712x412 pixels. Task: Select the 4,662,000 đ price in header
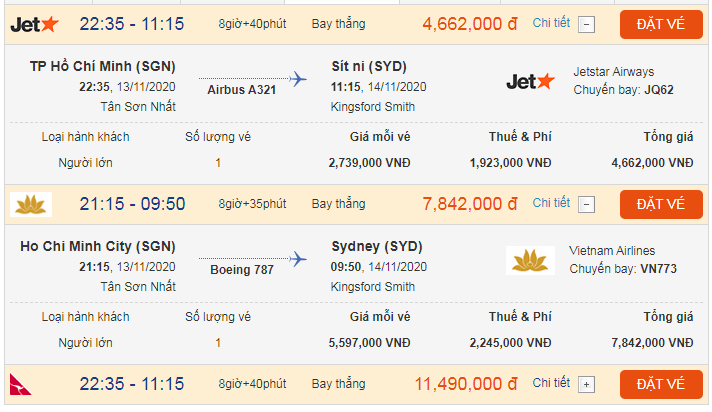469,23
